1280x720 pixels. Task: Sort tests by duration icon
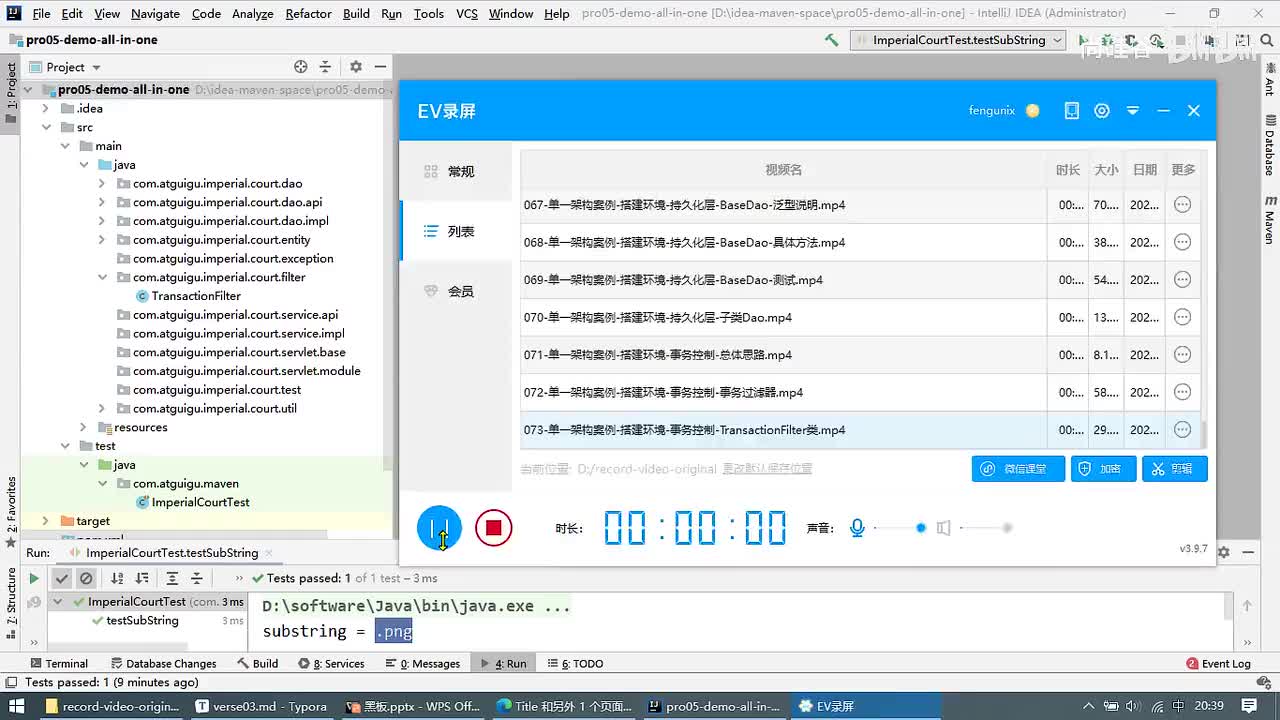pos(142,578)
